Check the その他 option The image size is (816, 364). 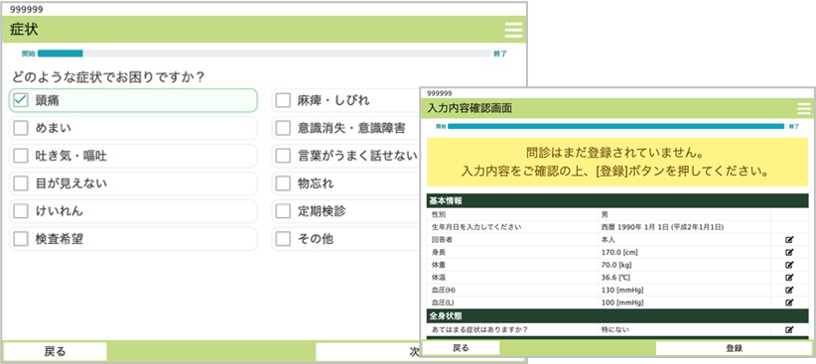click(283, 239)
